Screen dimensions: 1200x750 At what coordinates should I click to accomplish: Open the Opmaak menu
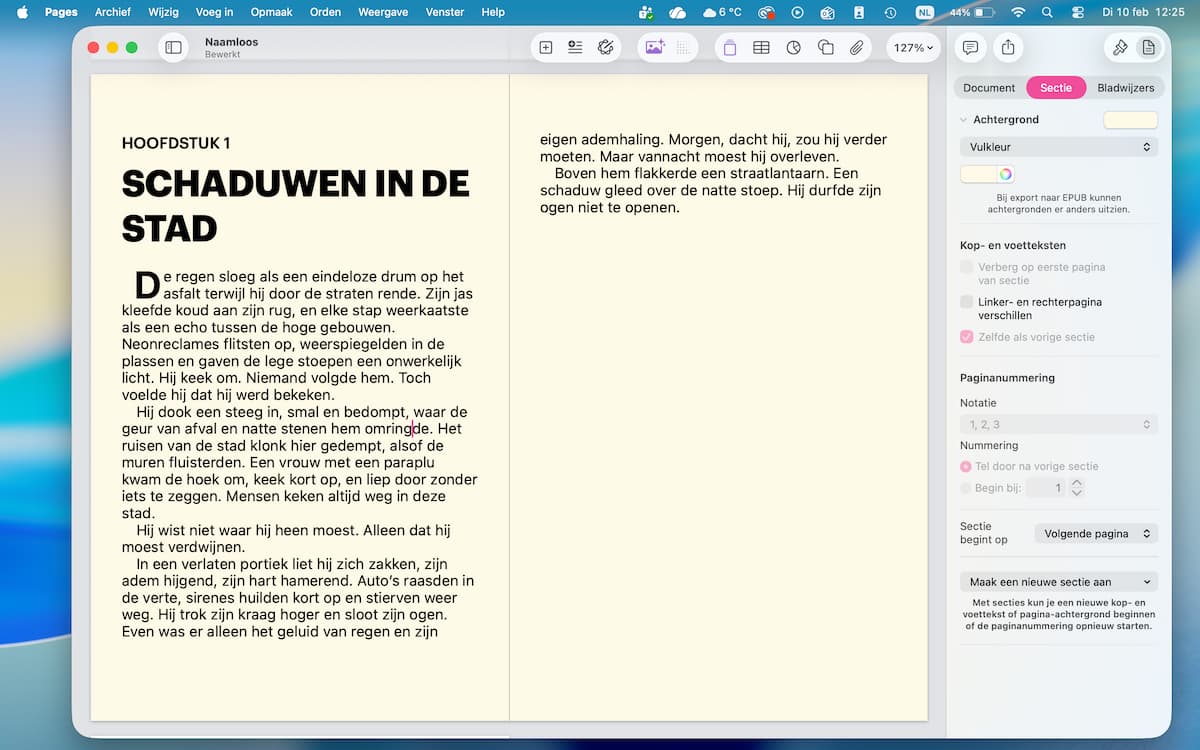pos(270,12)
